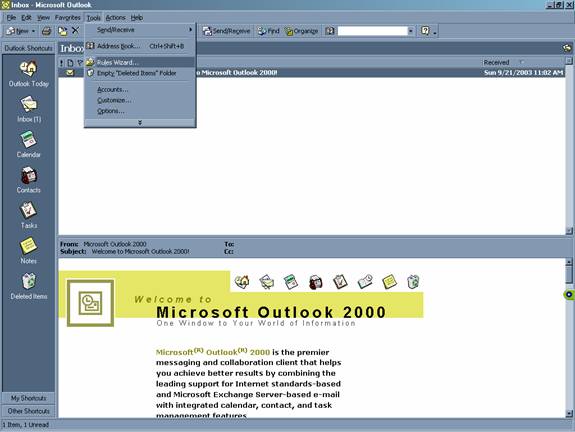Open Notes shortcut in Outlook bar

click(29, 251)
